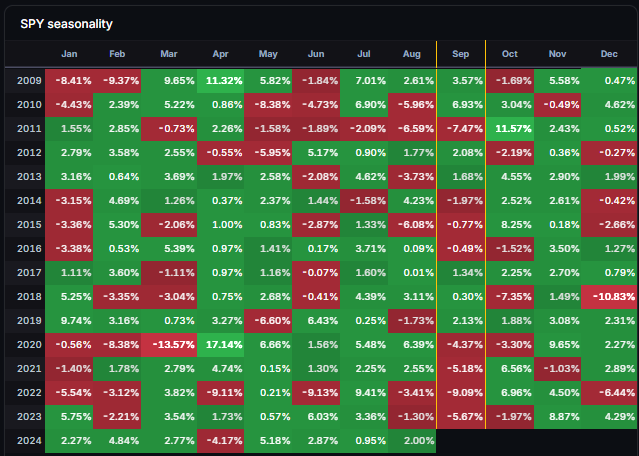Select the Jan column header
639x456 pixels.
[x=69, y=54]
